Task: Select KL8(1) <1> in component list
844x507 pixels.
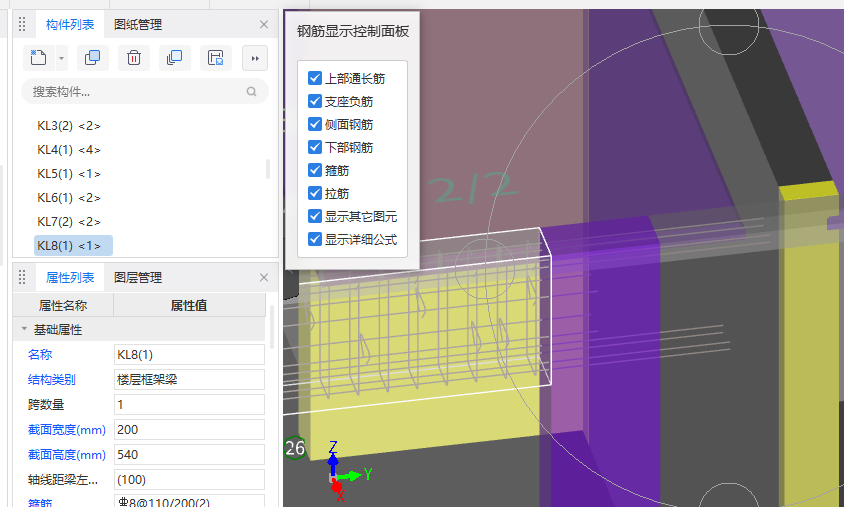Action: coord(73,245)
